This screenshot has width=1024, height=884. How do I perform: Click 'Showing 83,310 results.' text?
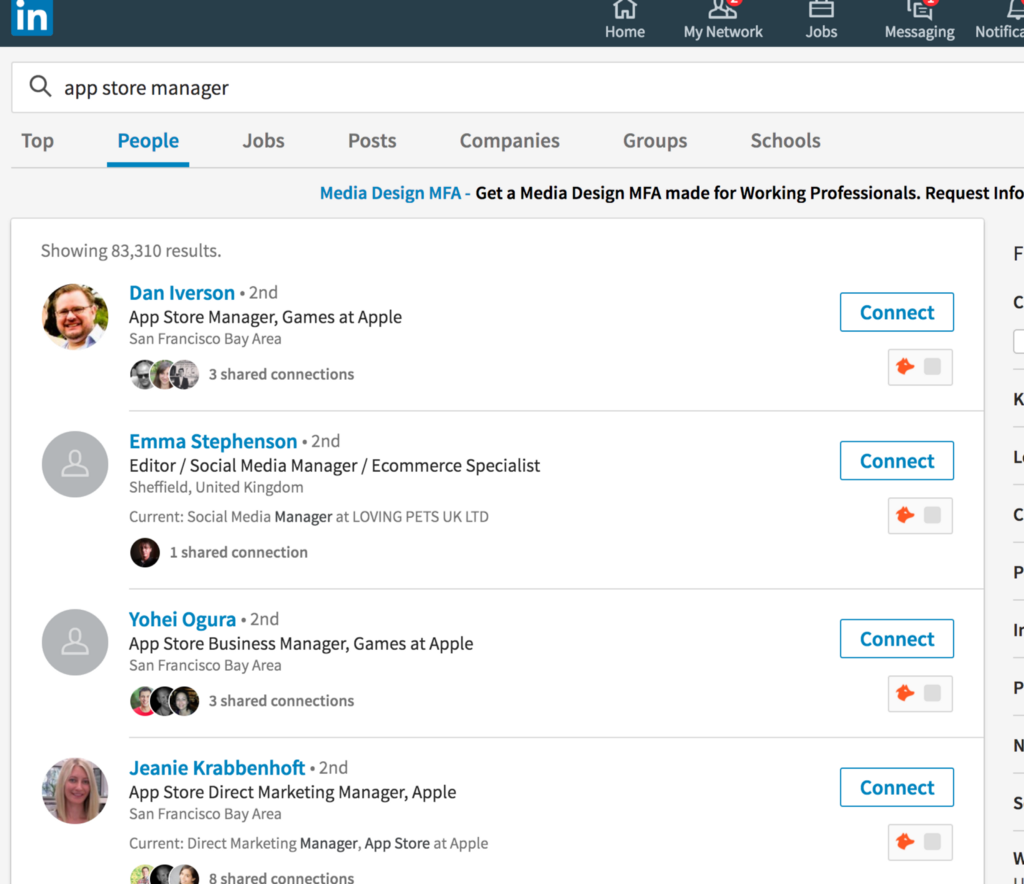click(131, 251)
